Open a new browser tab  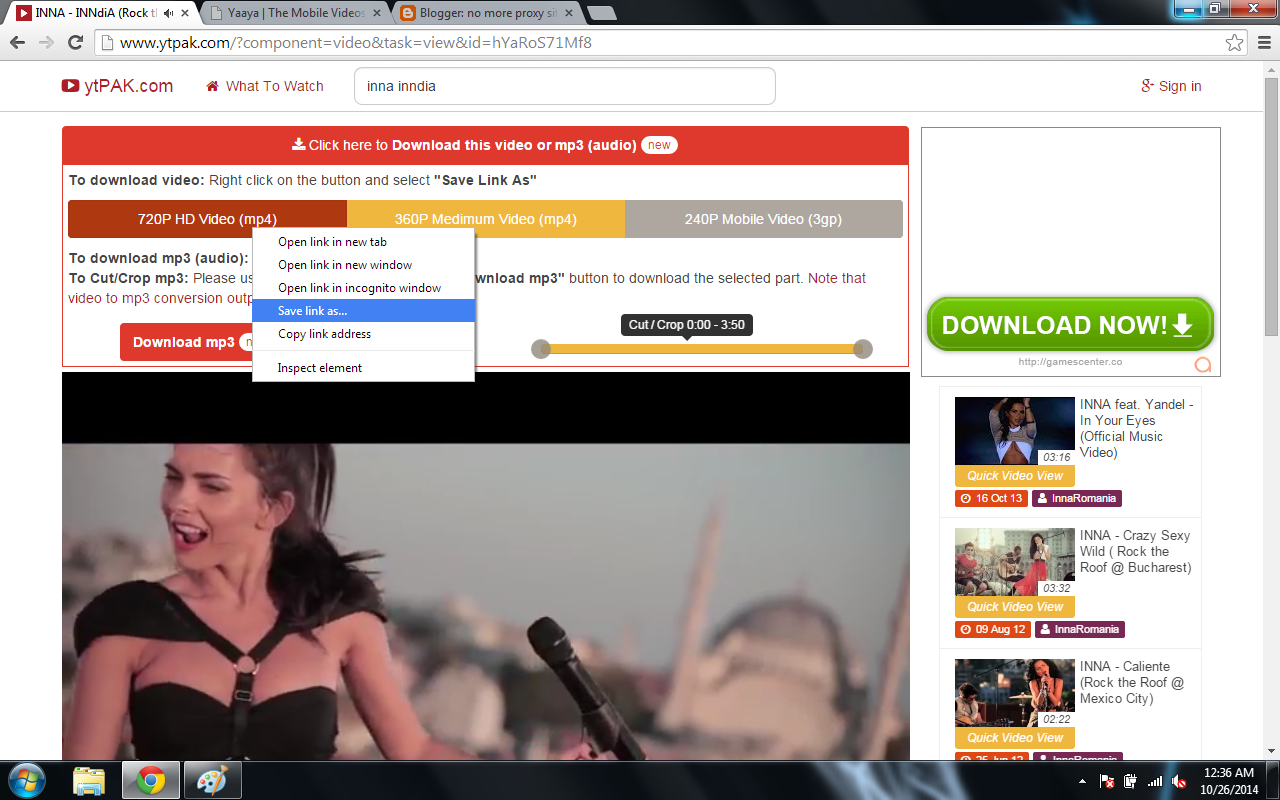point(601,13)
